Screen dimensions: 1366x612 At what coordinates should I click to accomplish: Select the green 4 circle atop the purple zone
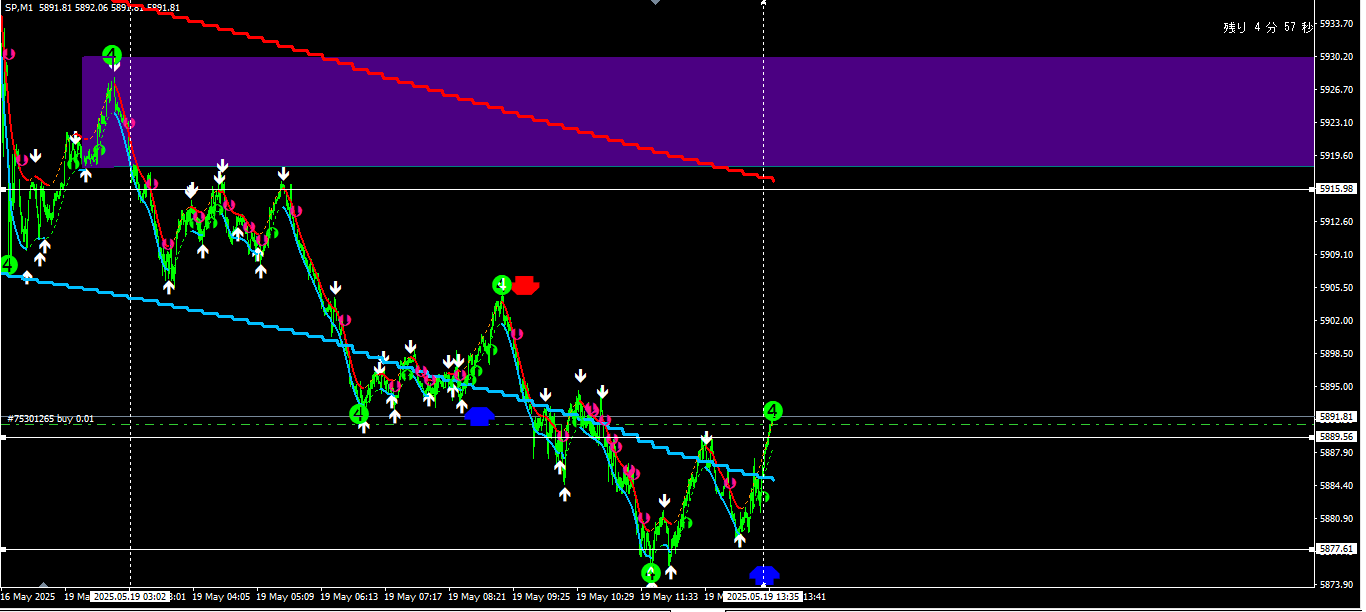[x=112, y=54]
